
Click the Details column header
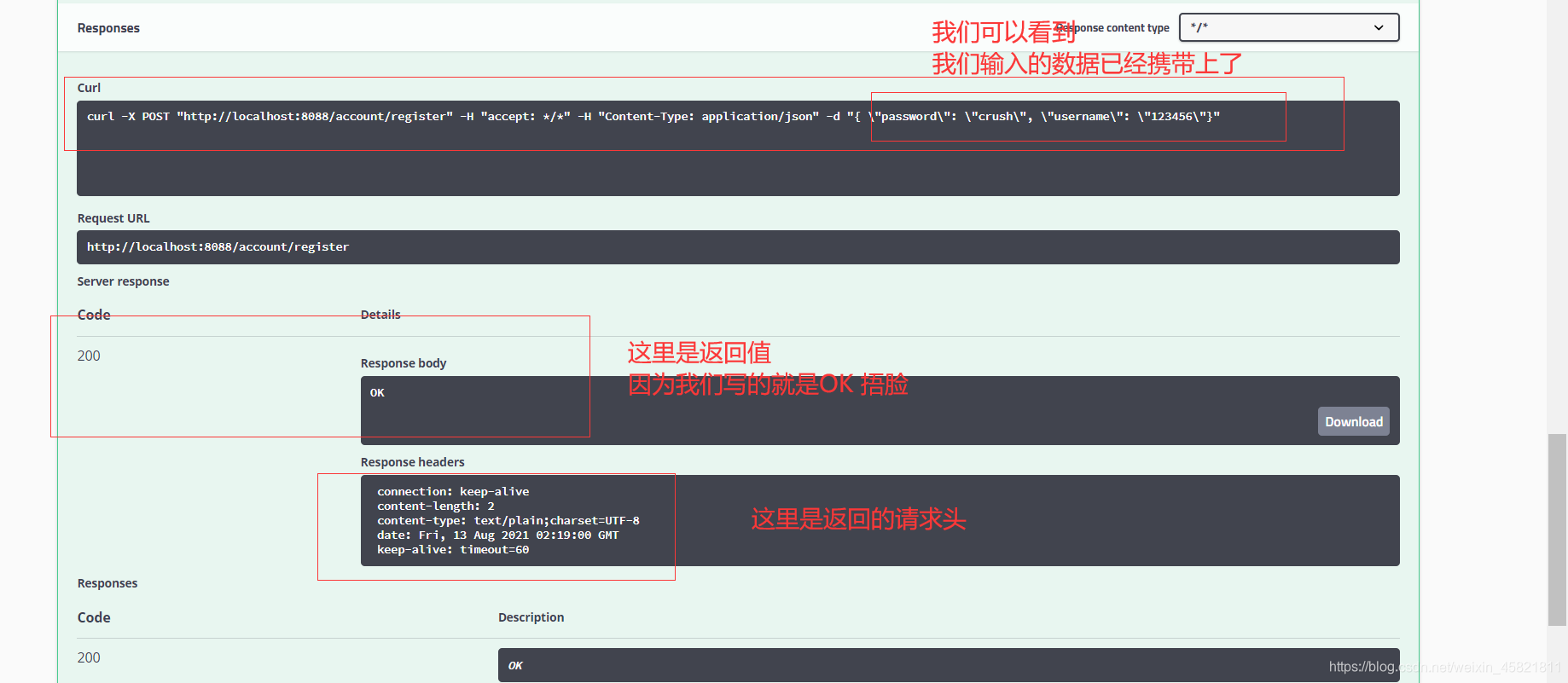point(380,315)
